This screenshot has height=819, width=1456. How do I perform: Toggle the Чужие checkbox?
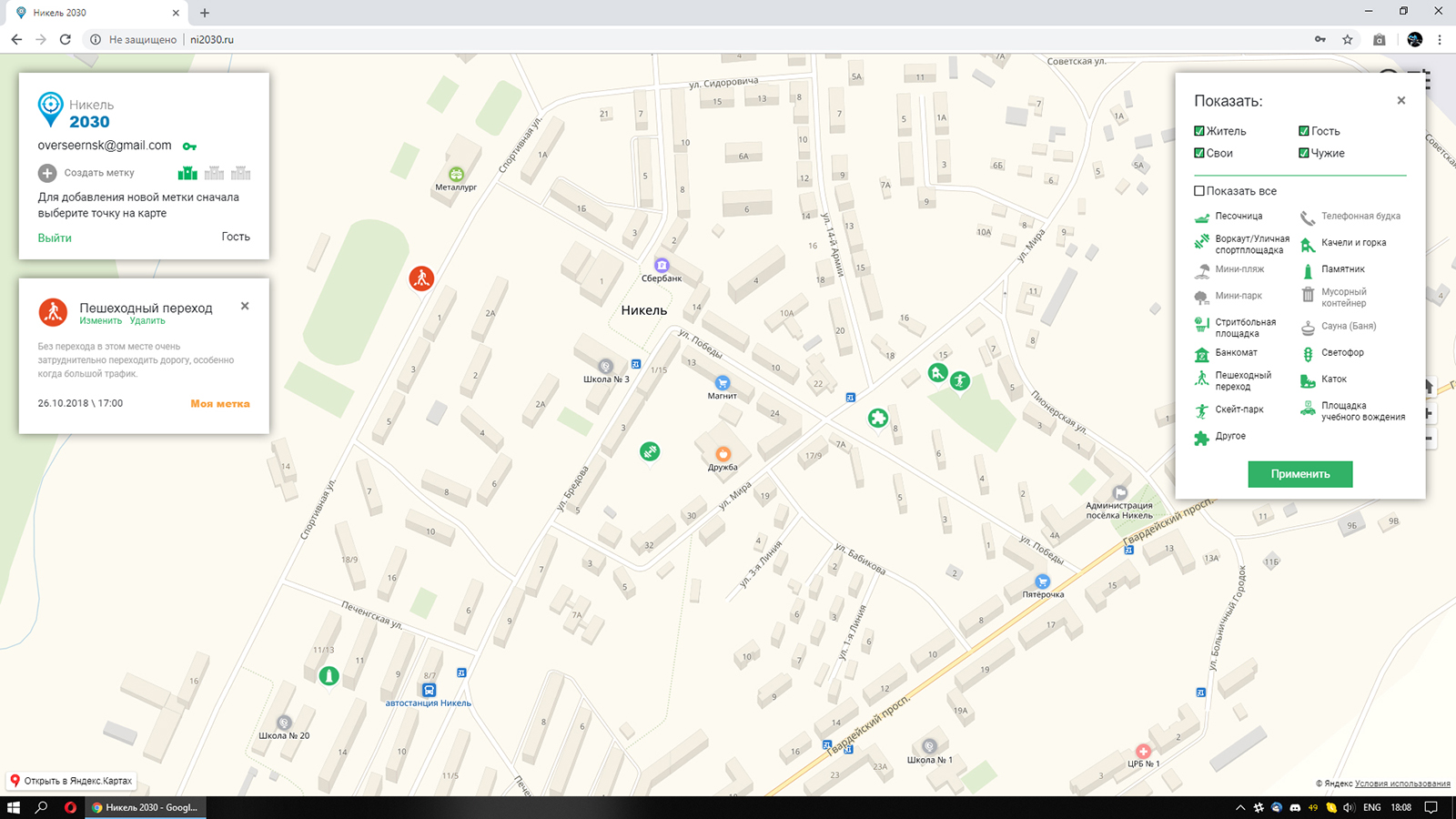pos(1304,153)
